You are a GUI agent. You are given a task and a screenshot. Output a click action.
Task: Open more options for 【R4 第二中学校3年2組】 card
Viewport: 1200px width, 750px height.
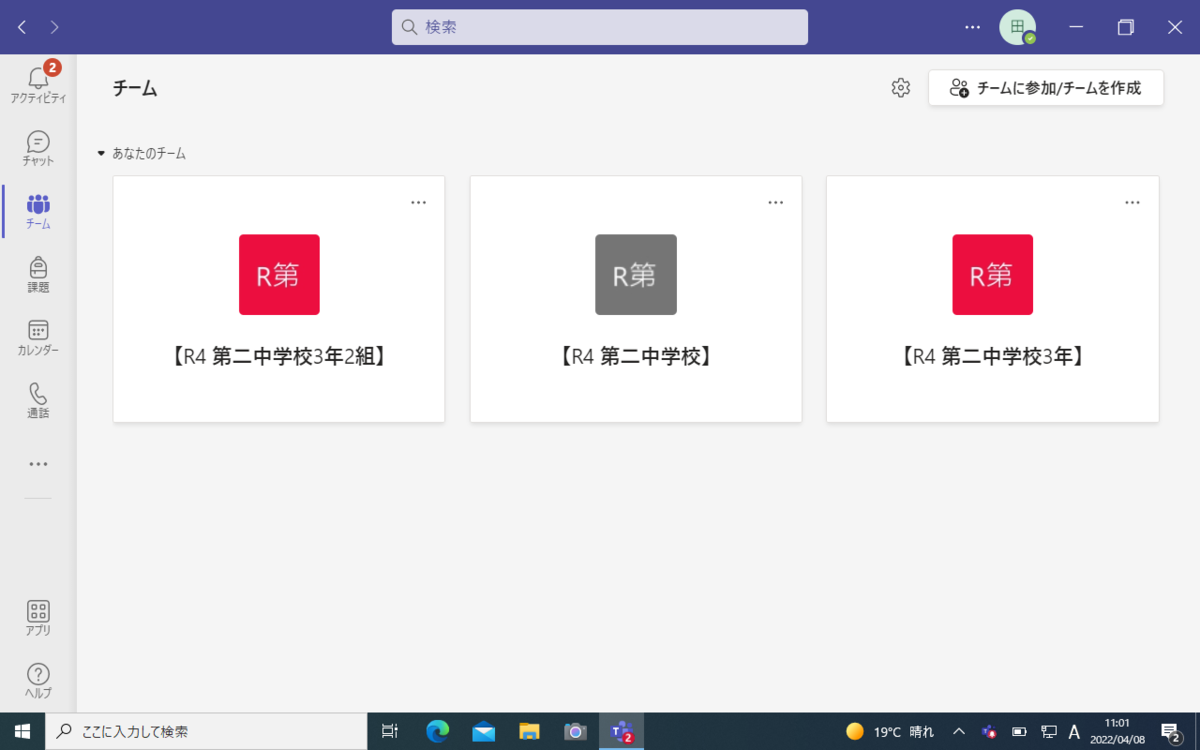[418, 203]
